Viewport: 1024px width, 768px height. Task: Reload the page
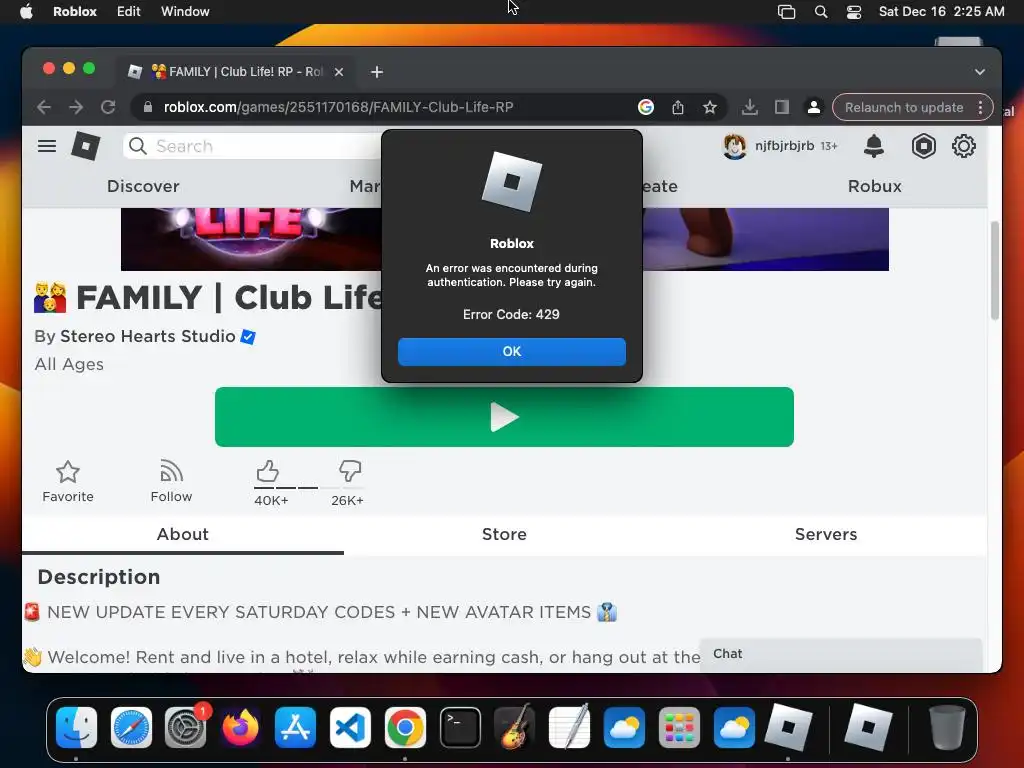[x=108, y=107]
